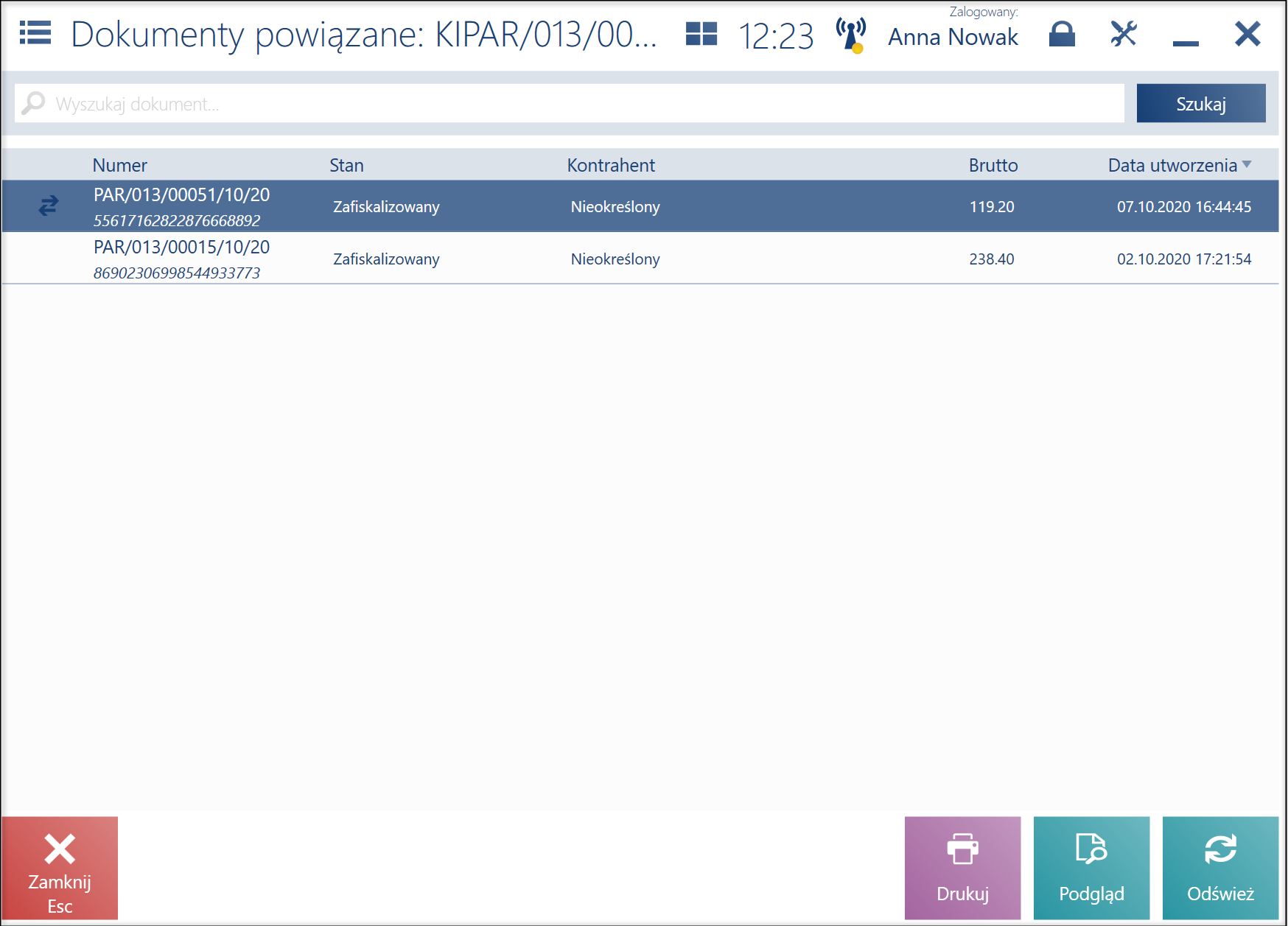Open document preview with Podgląd
The width and height of the screenshot is (1288, 926).
(1091, 868)
